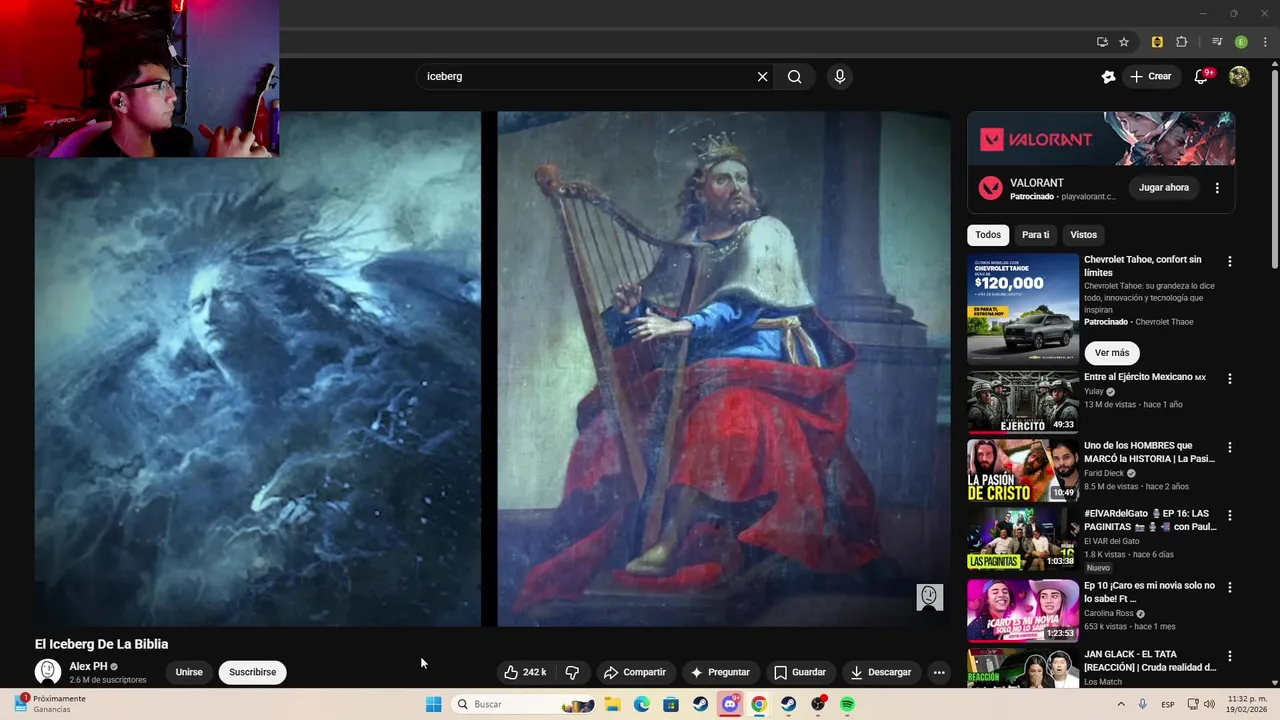Select the Para ti filter chip

point(1035,235)
